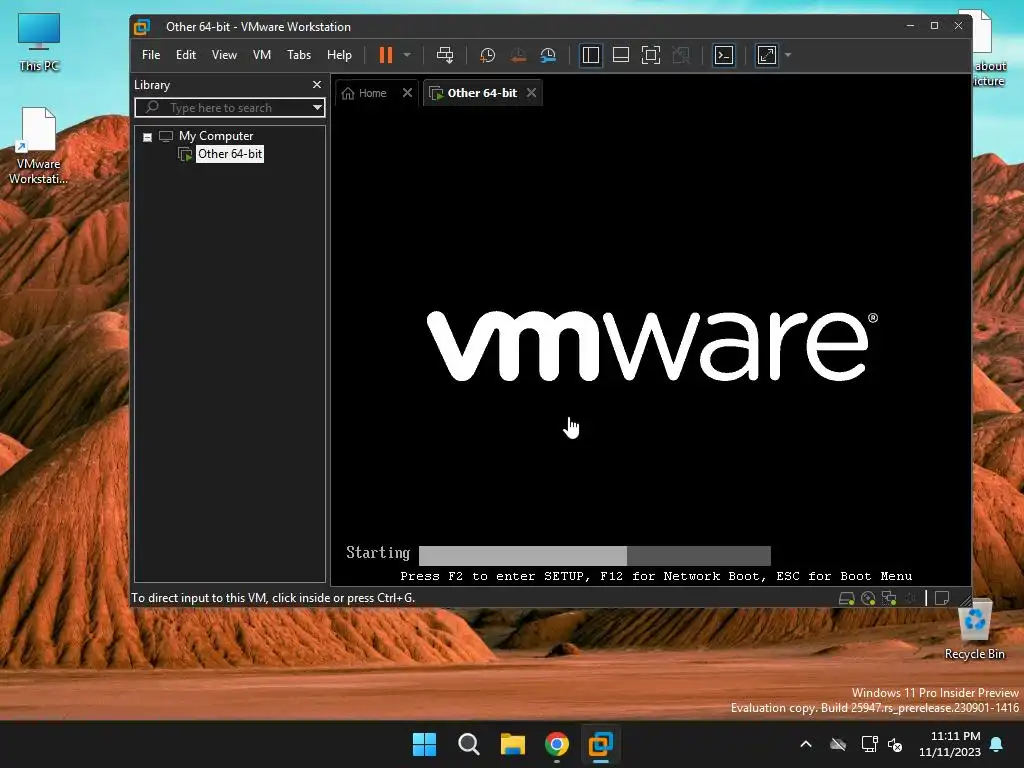Click VMware Workstation taskbar icon
This screenshot has width=1024, height=768.
(600, 744)
